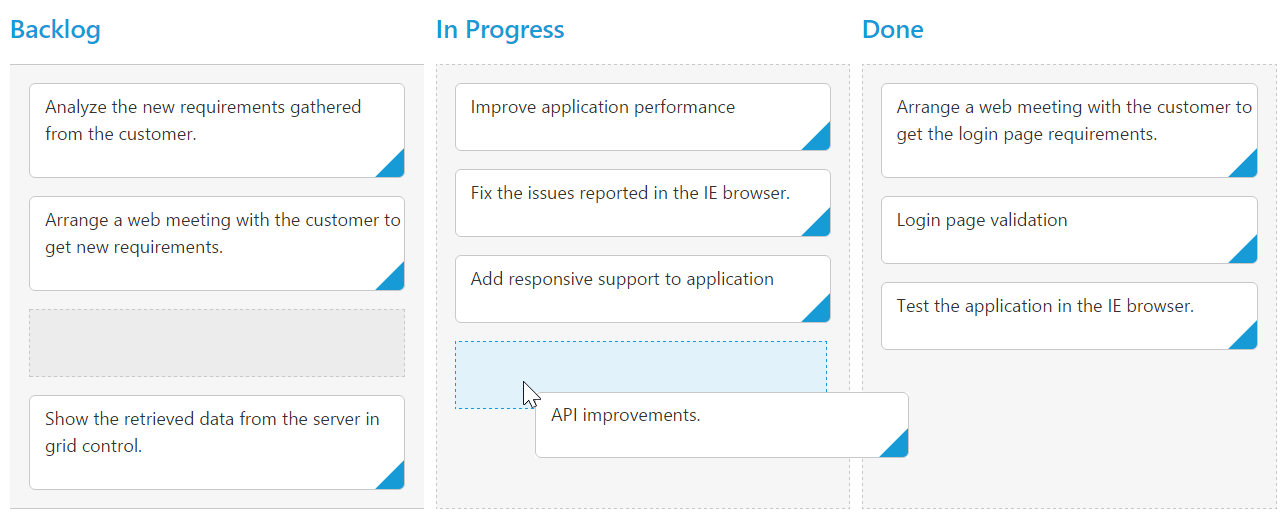The height and width of the screenshot is (515, 1284).
Task: Click blue corner triangle on 'Login page validation' card
Action: click(1247, 254)
